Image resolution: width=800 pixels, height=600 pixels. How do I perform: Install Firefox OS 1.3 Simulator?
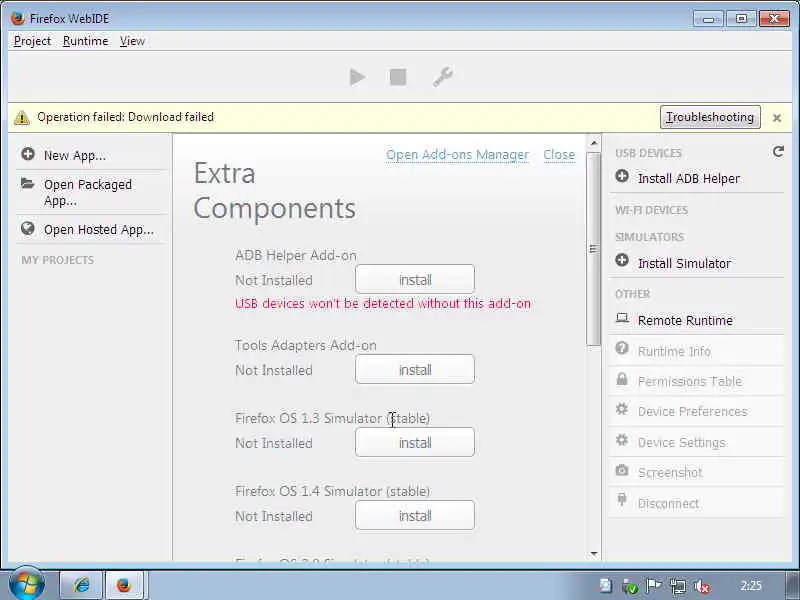coord(415,442)
